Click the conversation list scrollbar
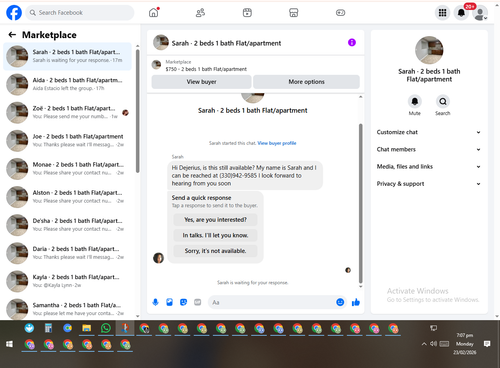 point(137,111)
